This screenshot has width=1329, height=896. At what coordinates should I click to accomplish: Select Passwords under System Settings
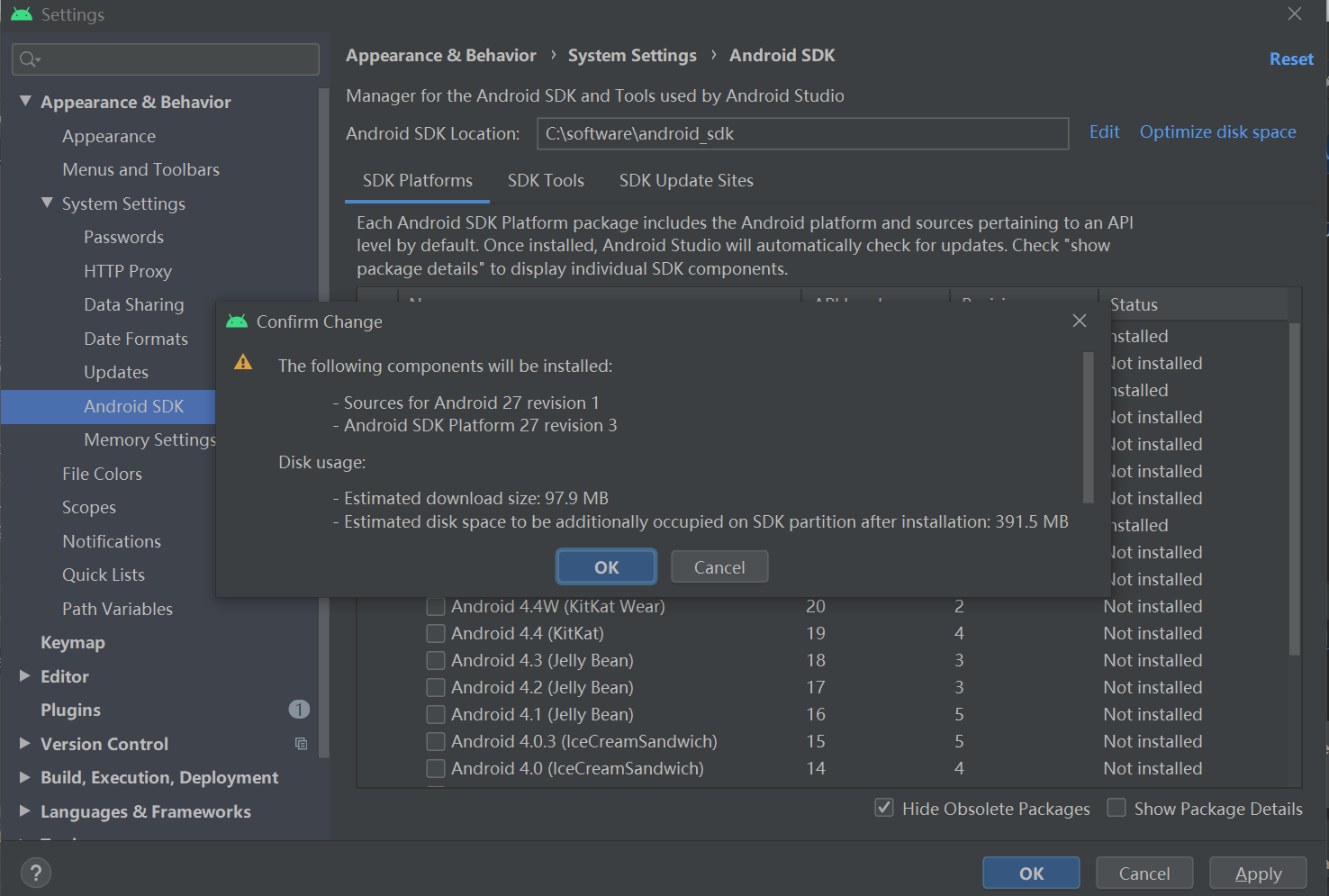124,237
